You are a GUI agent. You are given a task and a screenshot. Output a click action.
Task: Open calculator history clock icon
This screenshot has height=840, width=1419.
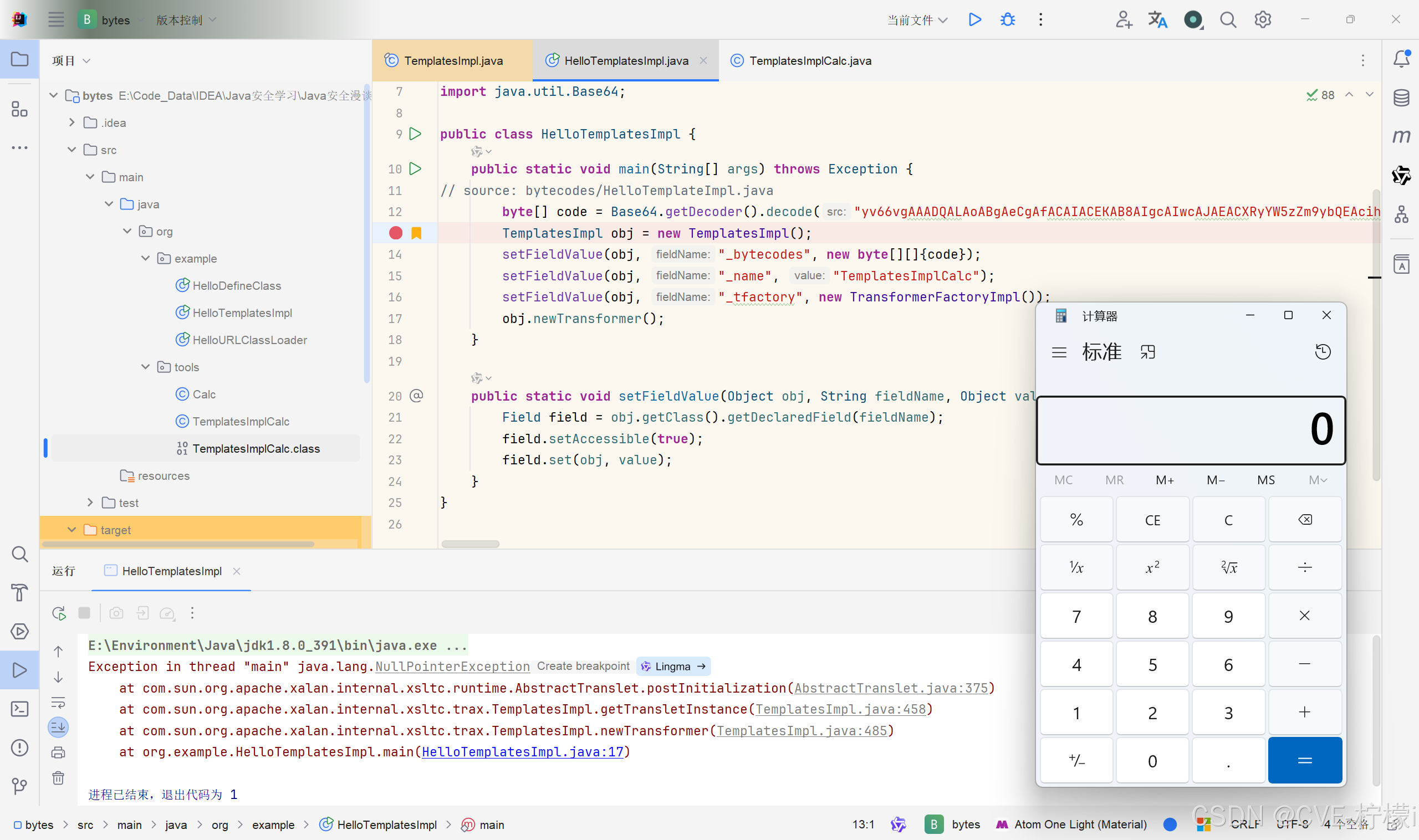click(1322, 351)
